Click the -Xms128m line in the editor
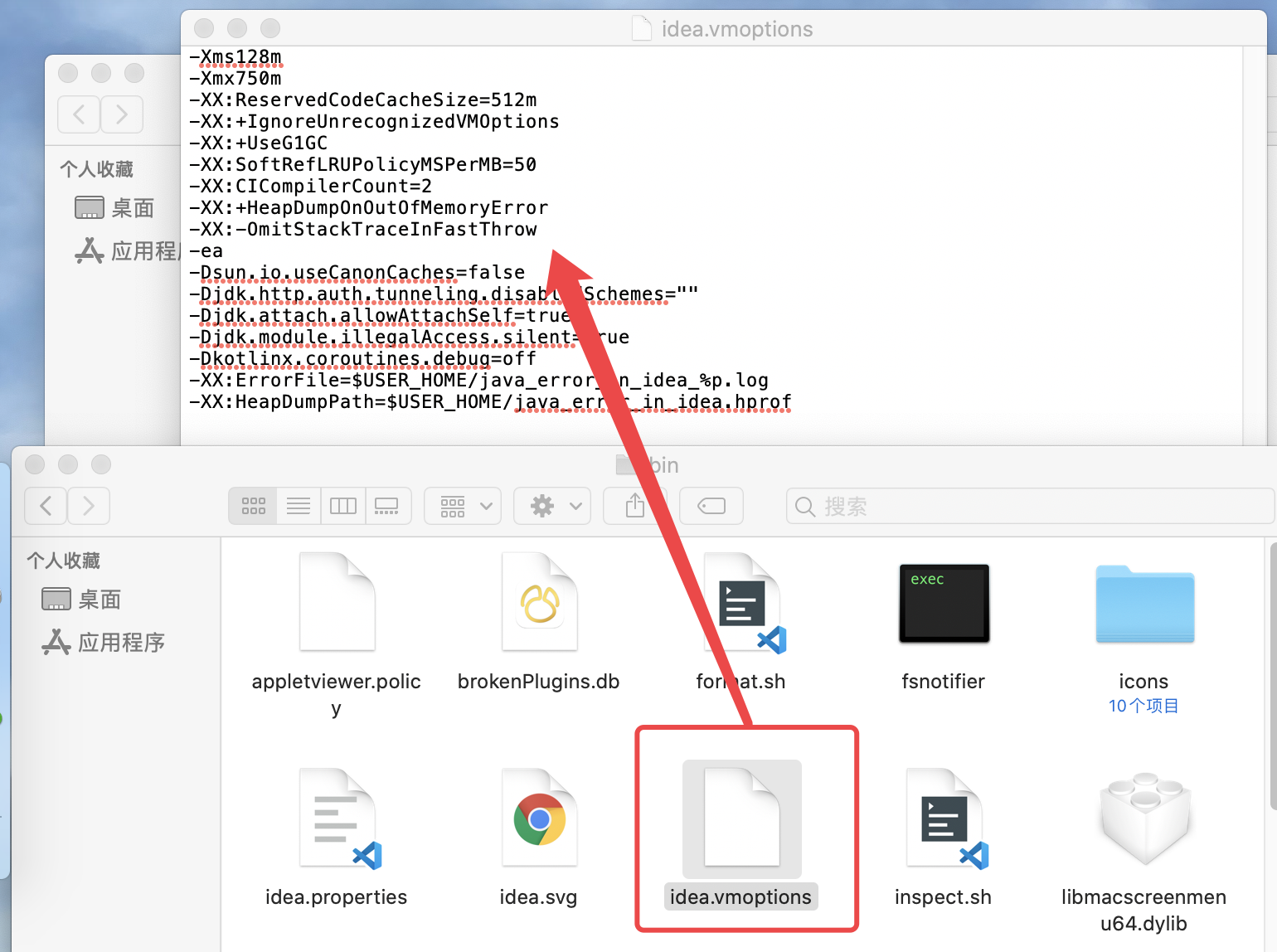 [x=235, y=56]
